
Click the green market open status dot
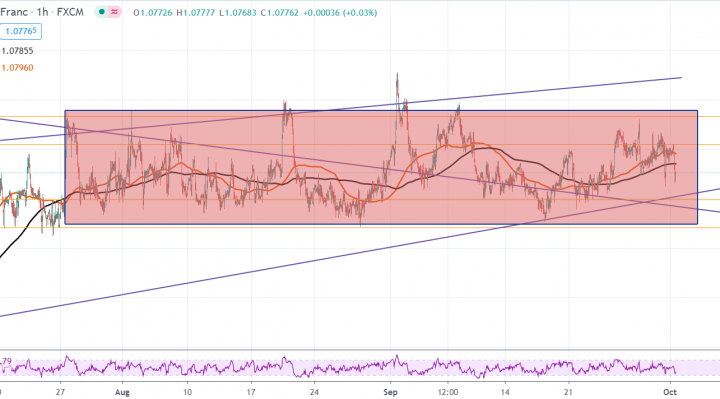pos(101,12)
